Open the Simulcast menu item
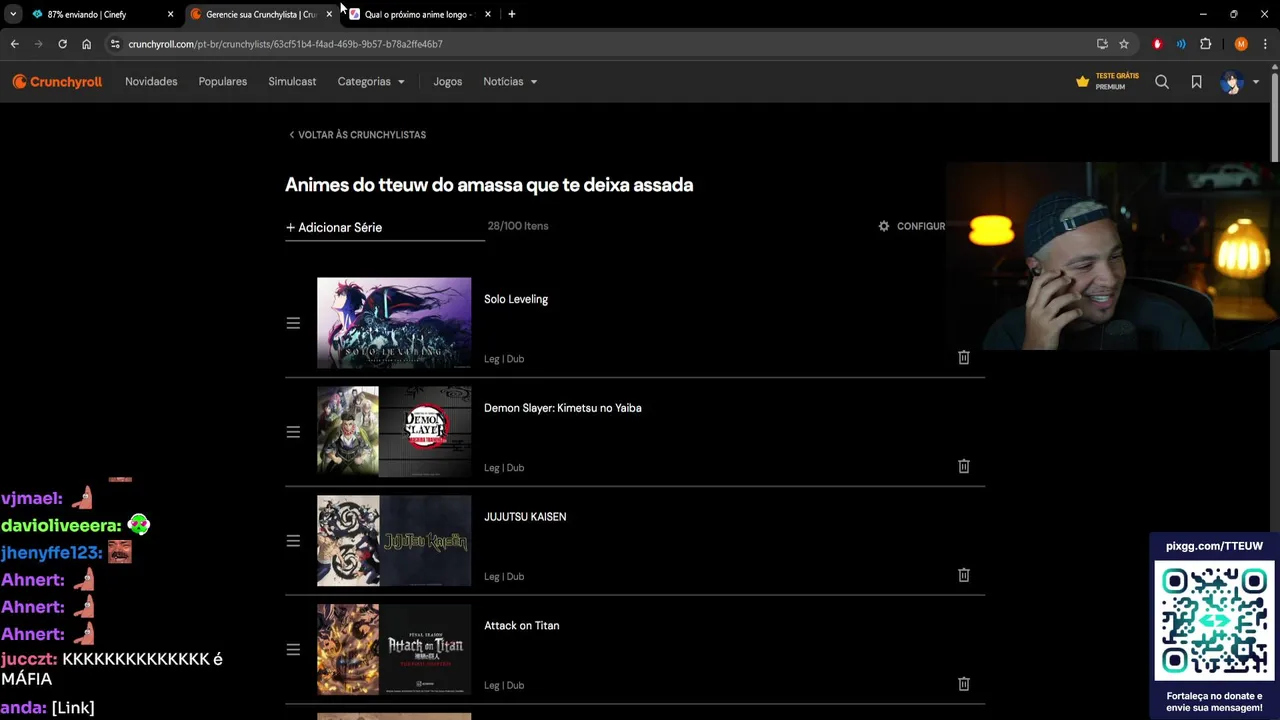The width and height of the screenshot is (1280, 720). coord(292,82)
